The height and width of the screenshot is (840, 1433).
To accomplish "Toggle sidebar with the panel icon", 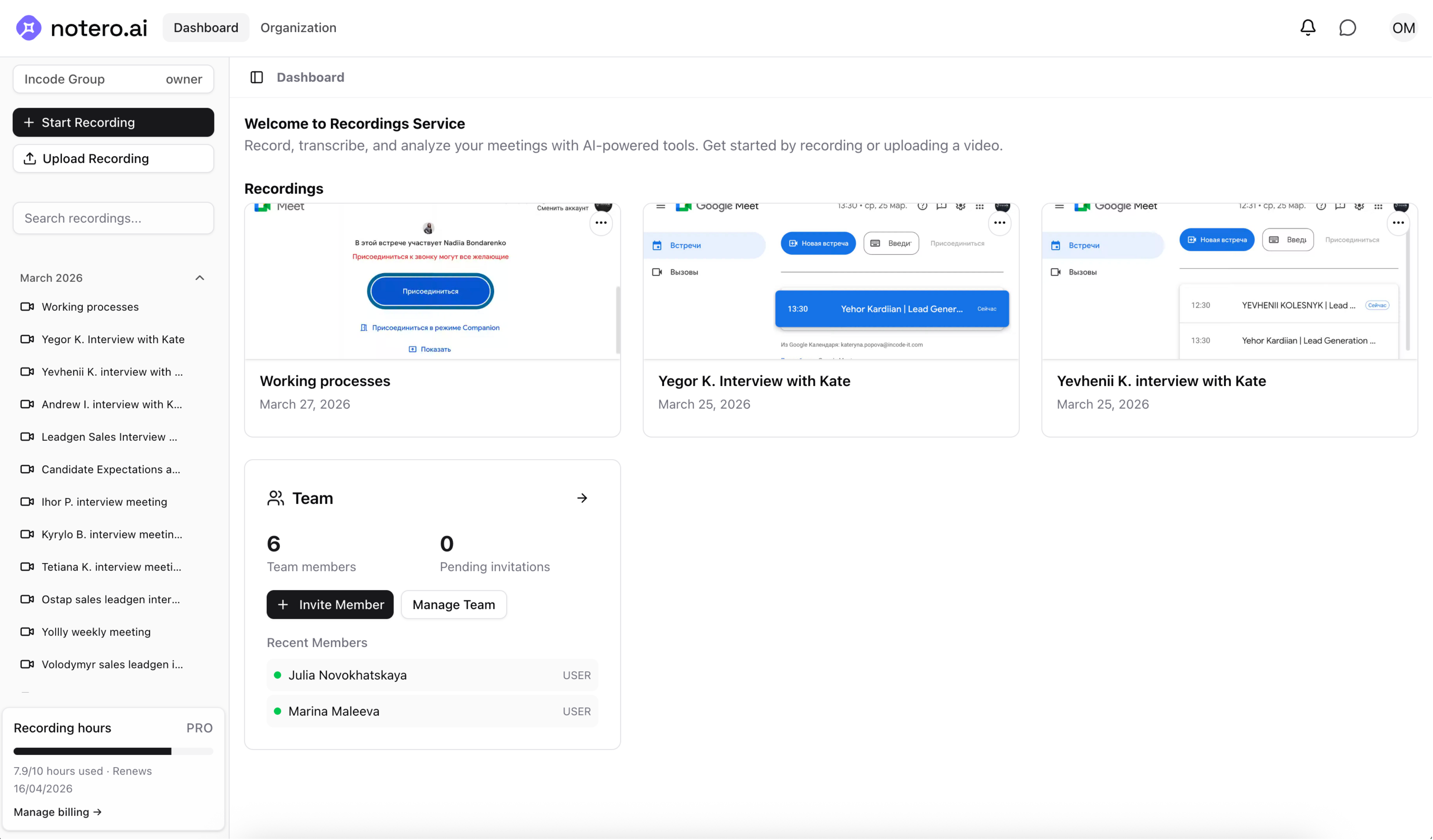I will pyautogui.click(x=256, y=77).
